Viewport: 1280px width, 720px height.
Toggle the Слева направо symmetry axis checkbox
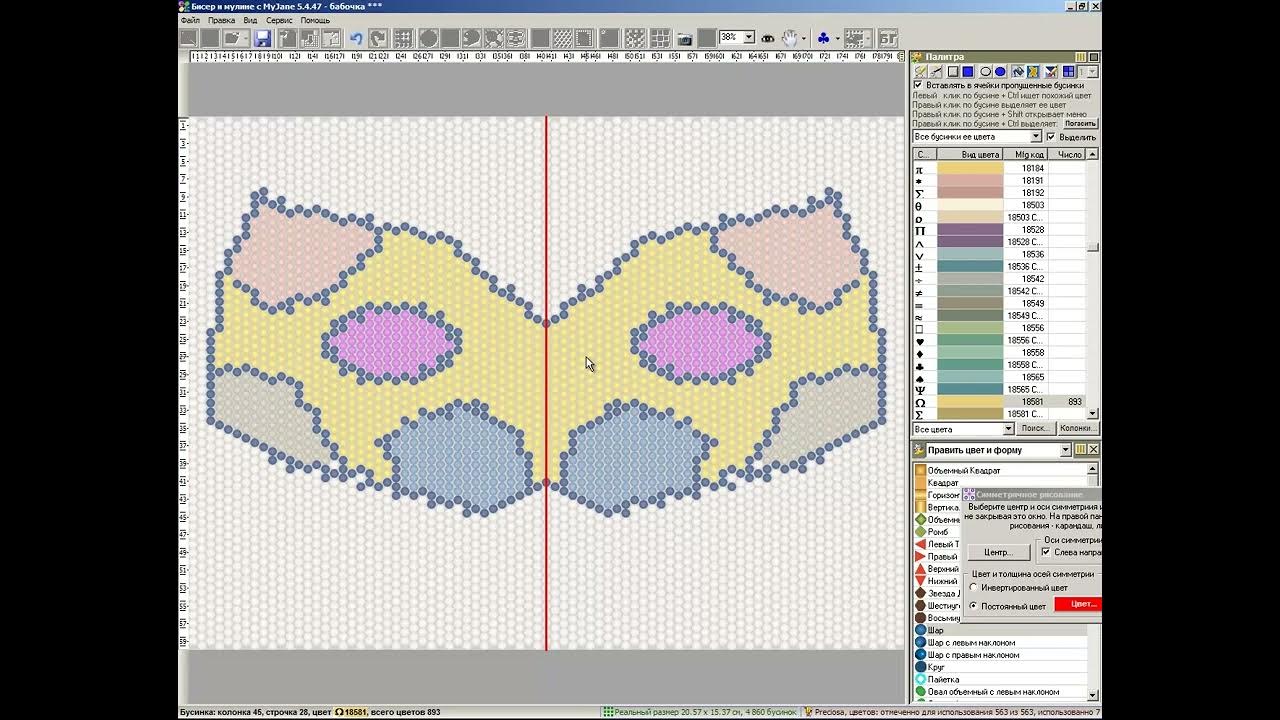click(1046, 552)
